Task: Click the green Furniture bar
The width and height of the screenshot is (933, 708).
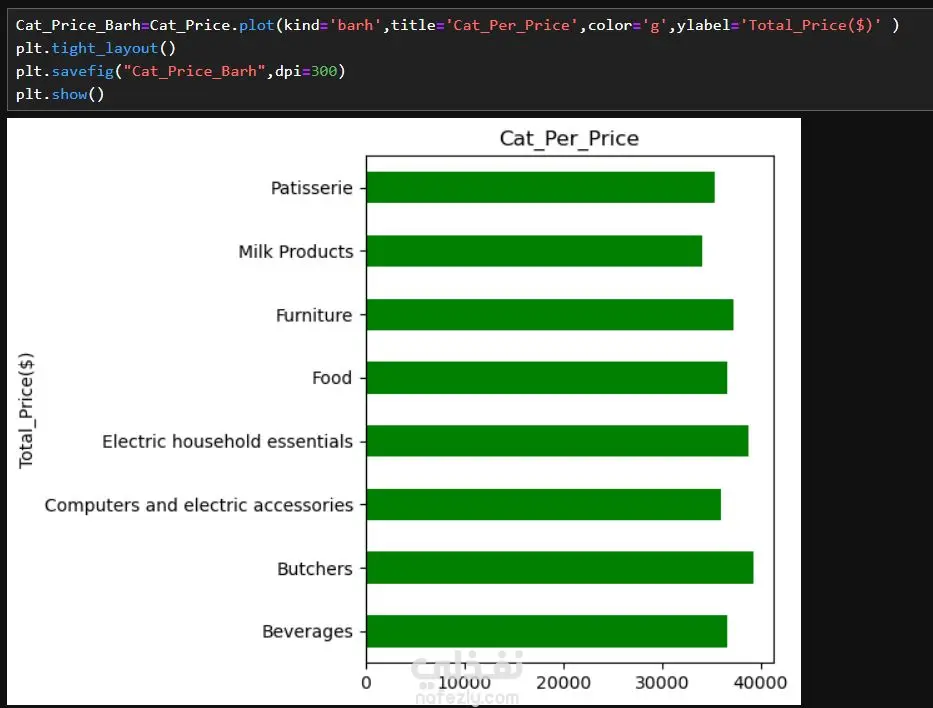Action: [550, 314]
